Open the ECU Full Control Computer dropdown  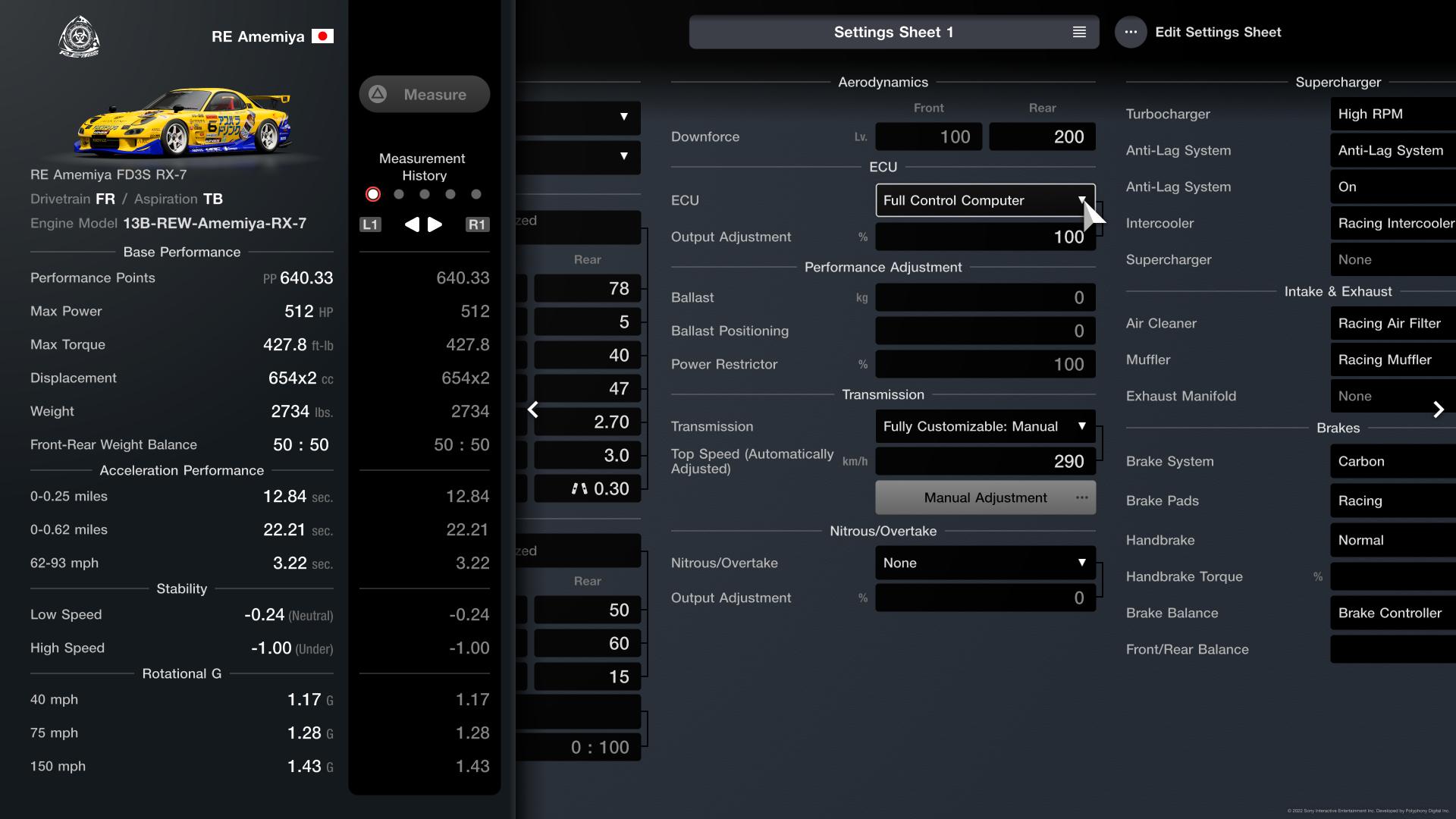point(985,200)
